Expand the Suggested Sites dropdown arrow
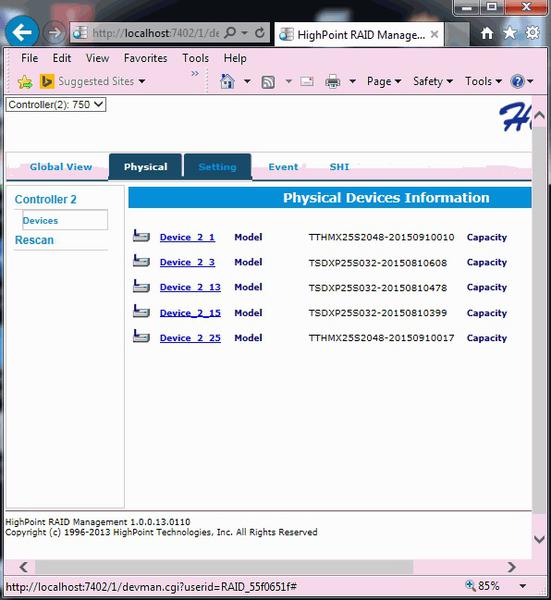 [x=142, y=81]
